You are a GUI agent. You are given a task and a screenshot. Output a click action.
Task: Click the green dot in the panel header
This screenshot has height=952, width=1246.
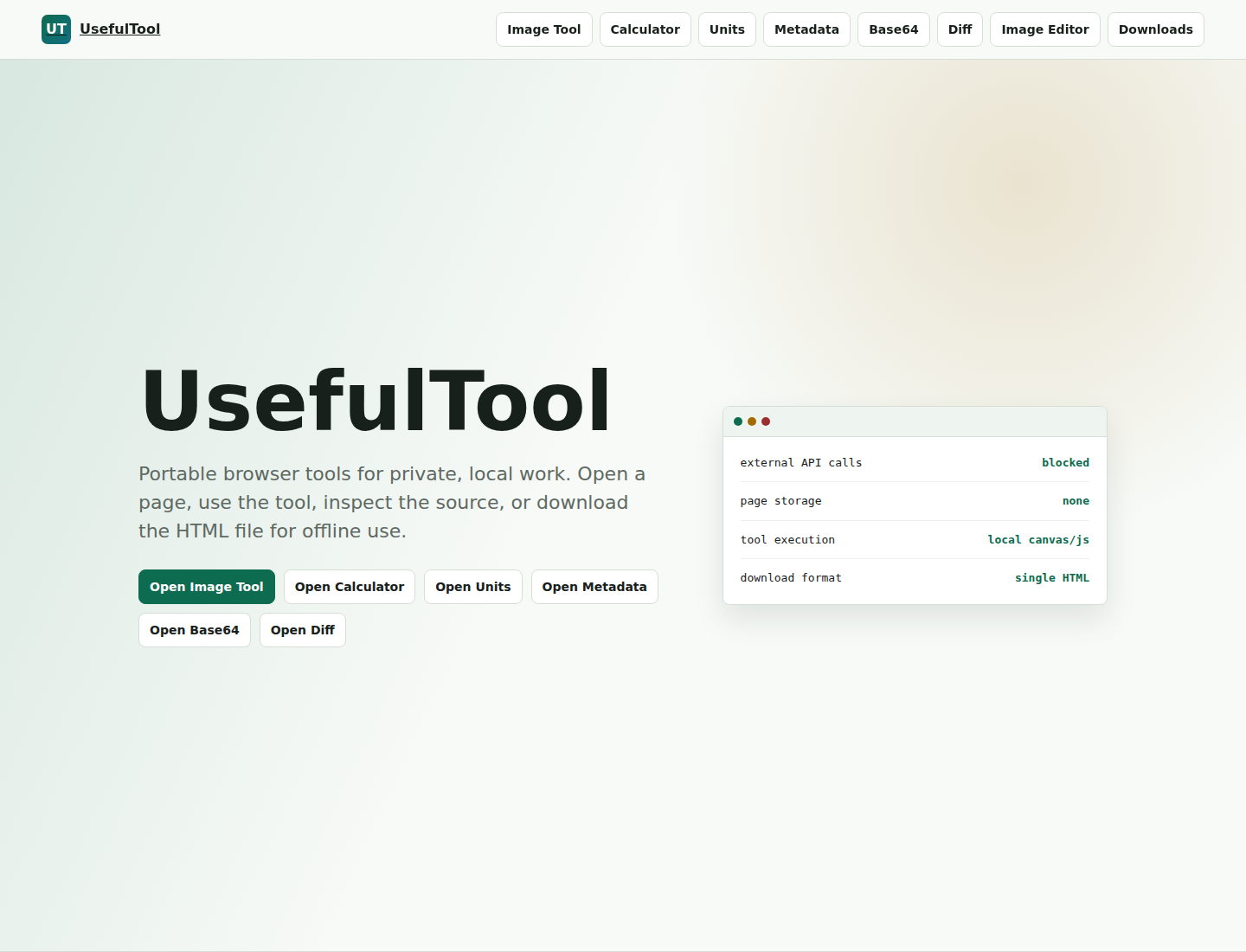[738, 421]
